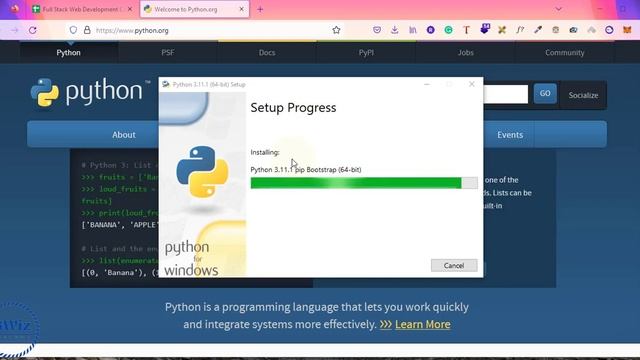
Task: Open the Python top navigation tab
Action: pos(69,53)
